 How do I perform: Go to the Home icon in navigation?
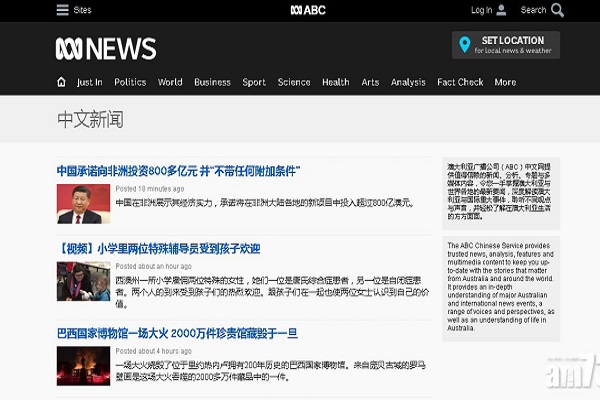click(61, 82)
